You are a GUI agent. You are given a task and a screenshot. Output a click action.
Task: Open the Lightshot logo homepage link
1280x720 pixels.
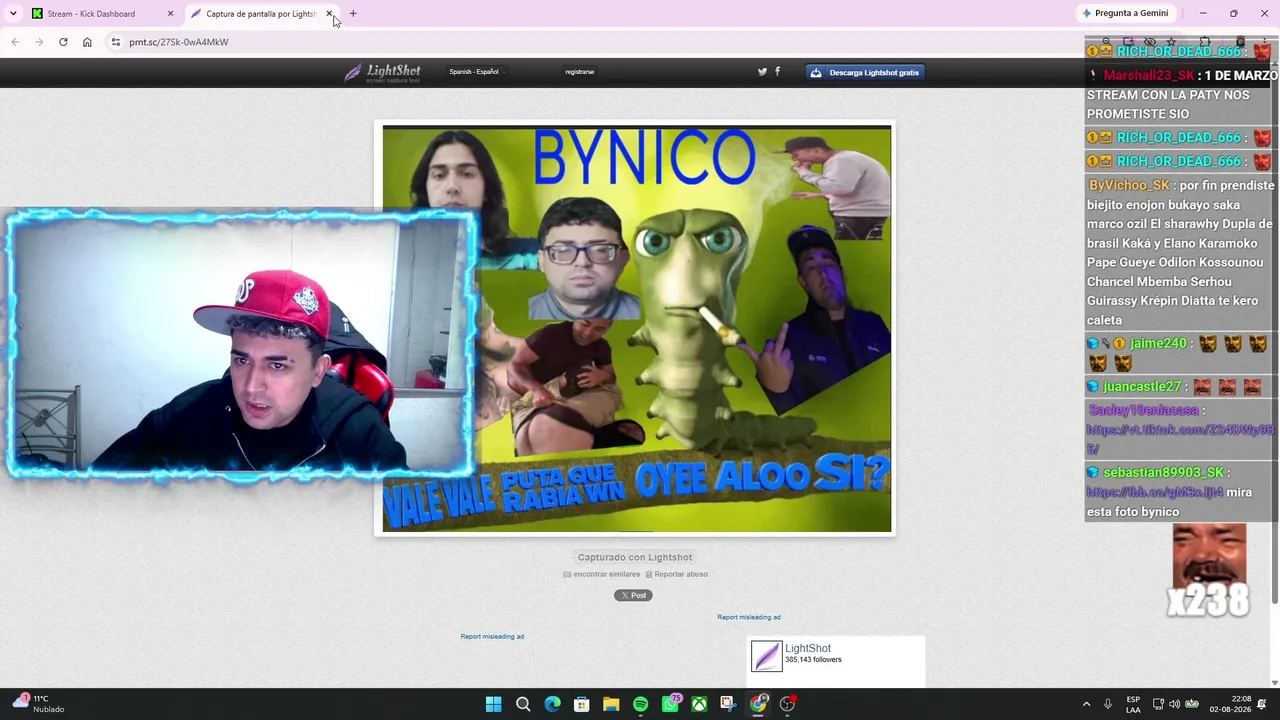(383, 72)
